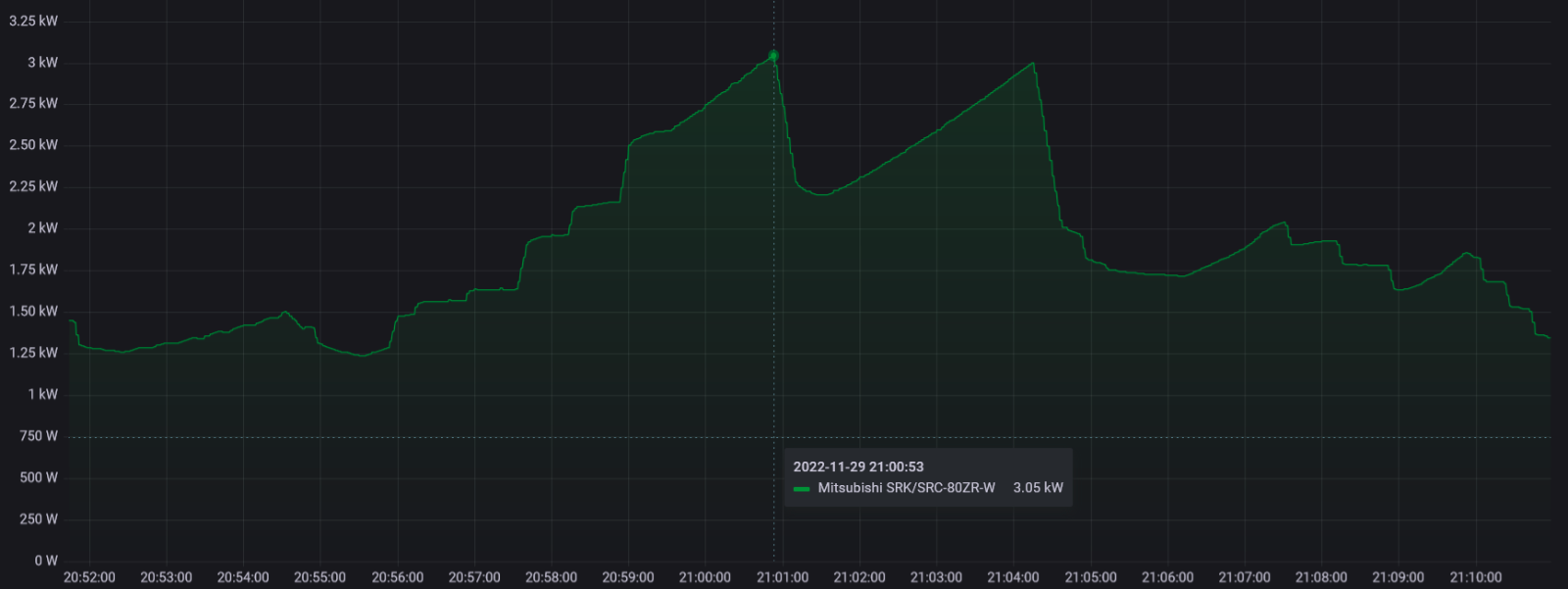Click the 20:53:00 time axis label
The image size is (1568, 589).
tap(166, 577)
